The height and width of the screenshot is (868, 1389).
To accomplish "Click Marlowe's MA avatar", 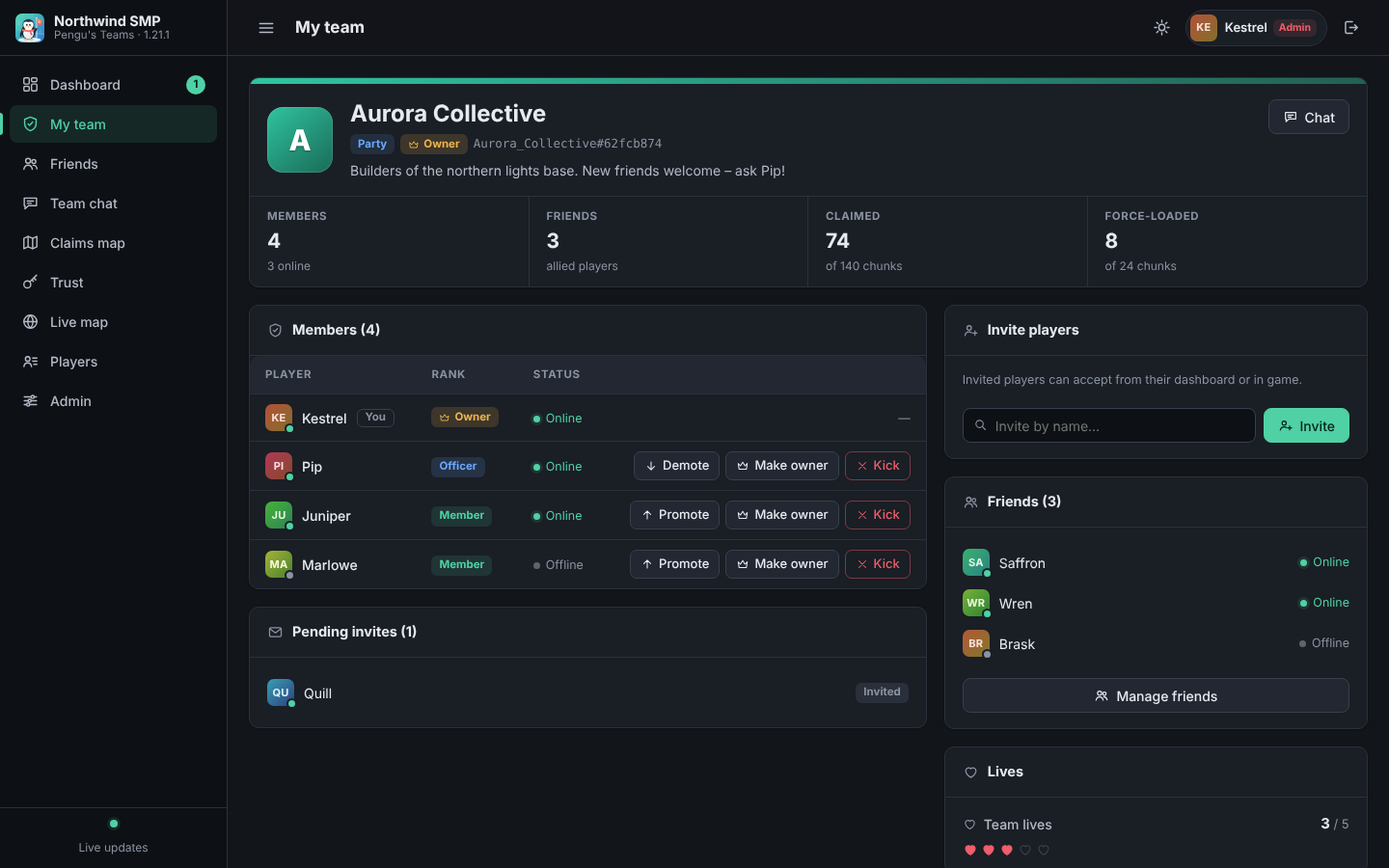I will point(279,564).
